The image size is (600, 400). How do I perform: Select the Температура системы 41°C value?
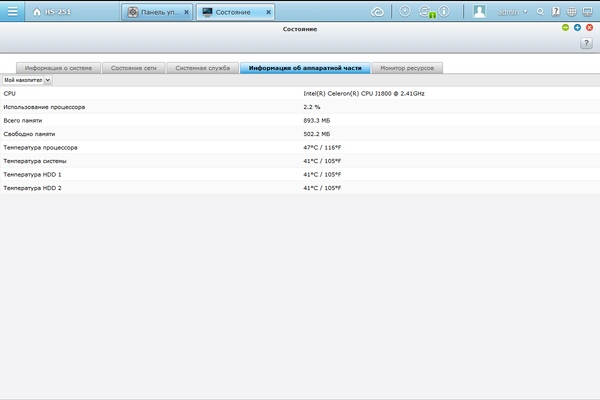point(322,161)
